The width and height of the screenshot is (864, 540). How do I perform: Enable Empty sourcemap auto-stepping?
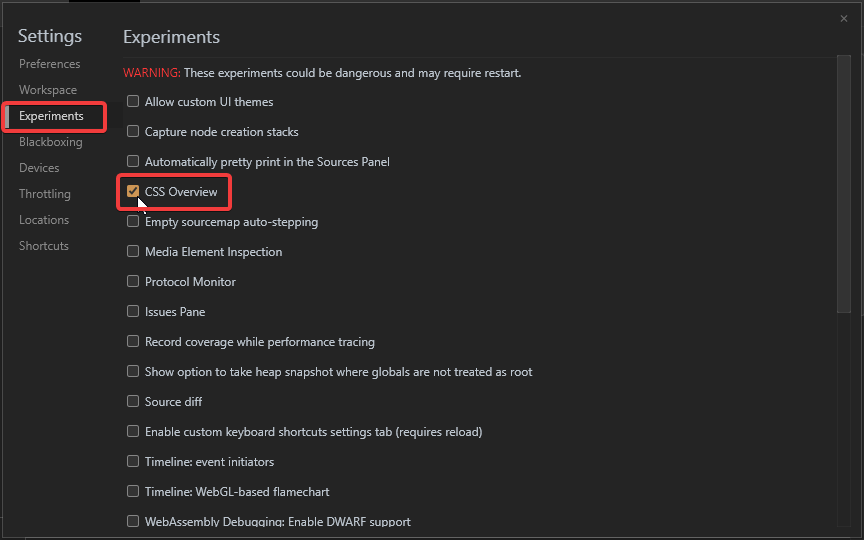pos(133,222)
